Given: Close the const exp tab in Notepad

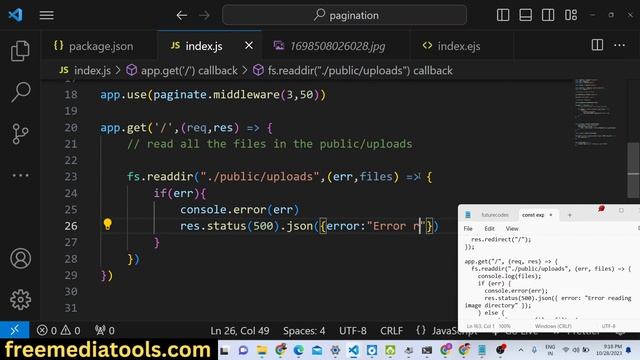Looking at the screenshot, I should (x=551, y=215).
